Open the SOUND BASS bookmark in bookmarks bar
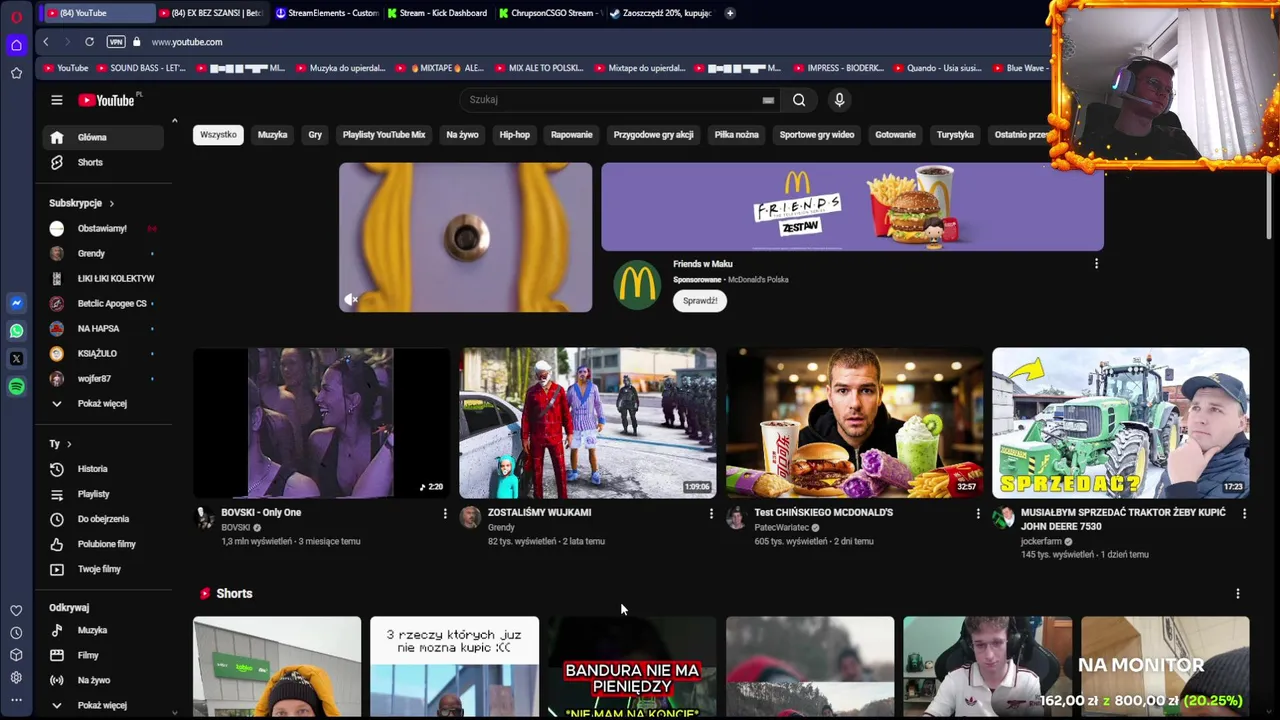1280x720 pixels. pos(140,68)
